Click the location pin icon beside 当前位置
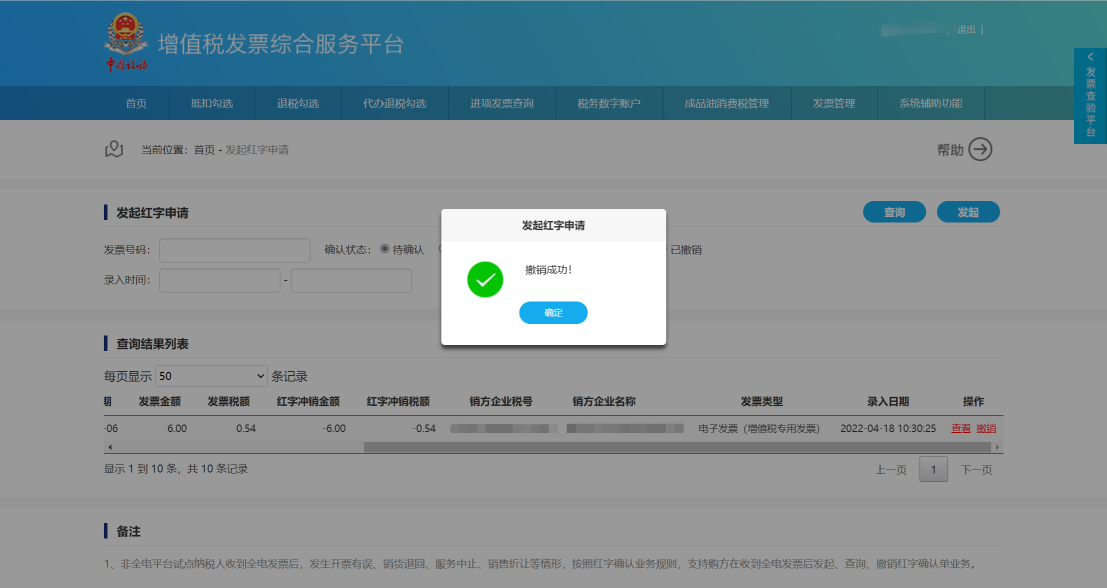1107x588 pixels. point(114,150)
